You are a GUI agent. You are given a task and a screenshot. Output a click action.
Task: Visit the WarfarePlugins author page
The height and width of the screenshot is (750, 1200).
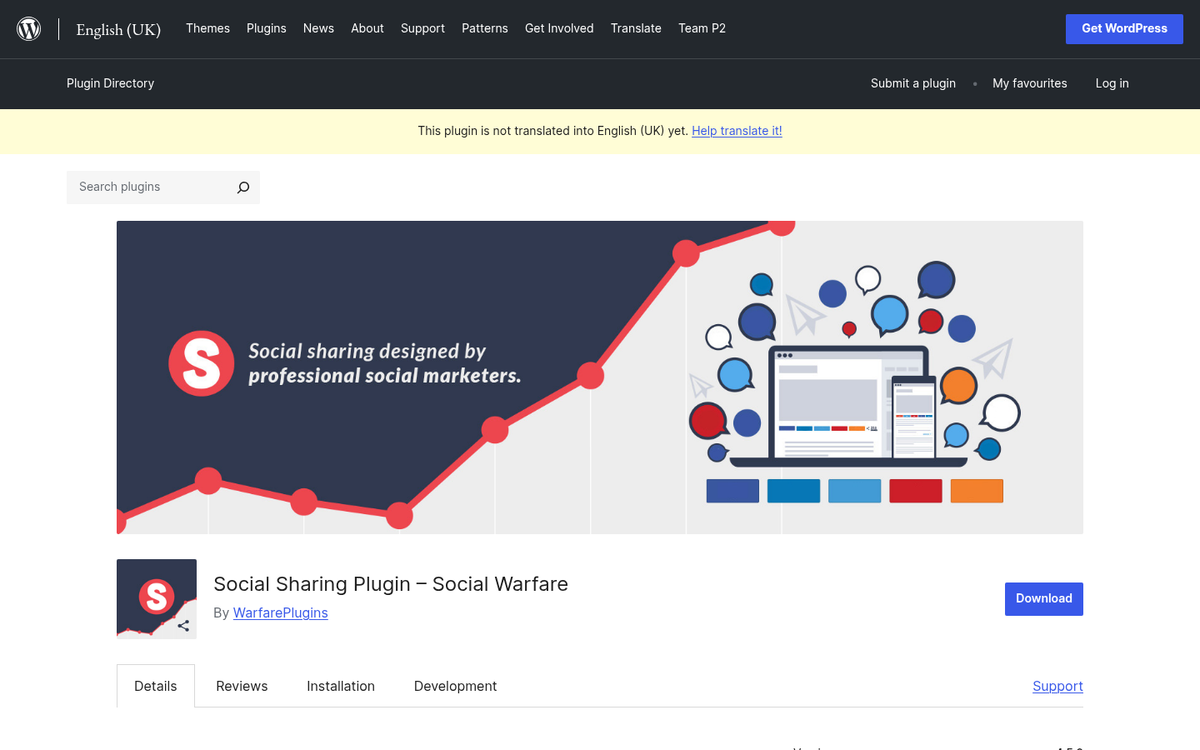point(280,613)
